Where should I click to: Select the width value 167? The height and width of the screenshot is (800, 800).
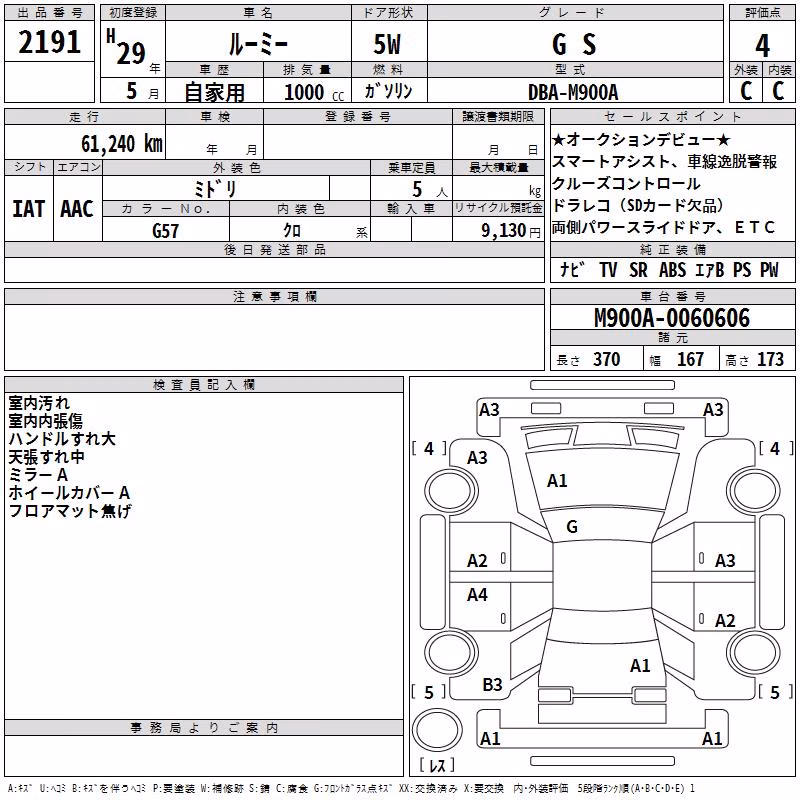[690, 359]
